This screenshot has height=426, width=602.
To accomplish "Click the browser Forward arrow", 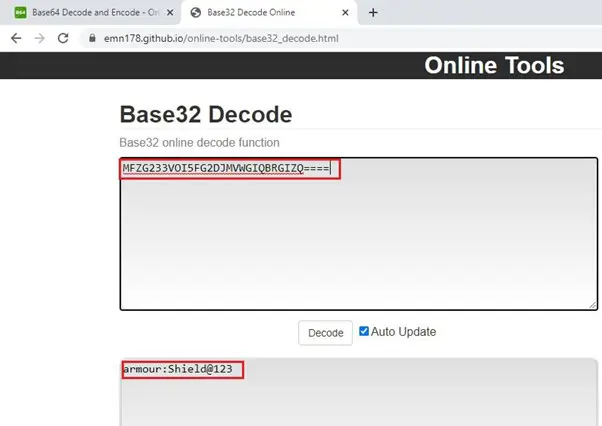I will (40, 37).
